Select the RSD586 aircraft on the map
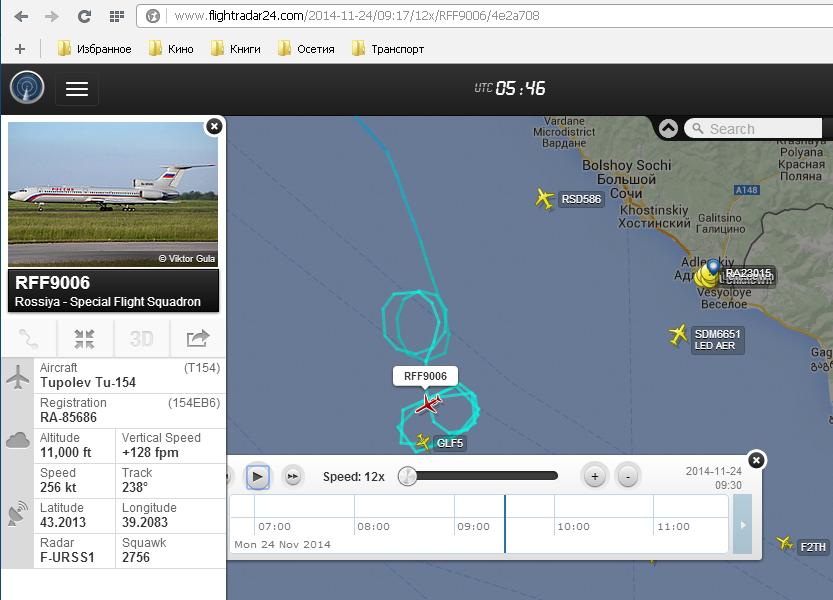Screen dimensions: 833x600 [x=545, y=199]
